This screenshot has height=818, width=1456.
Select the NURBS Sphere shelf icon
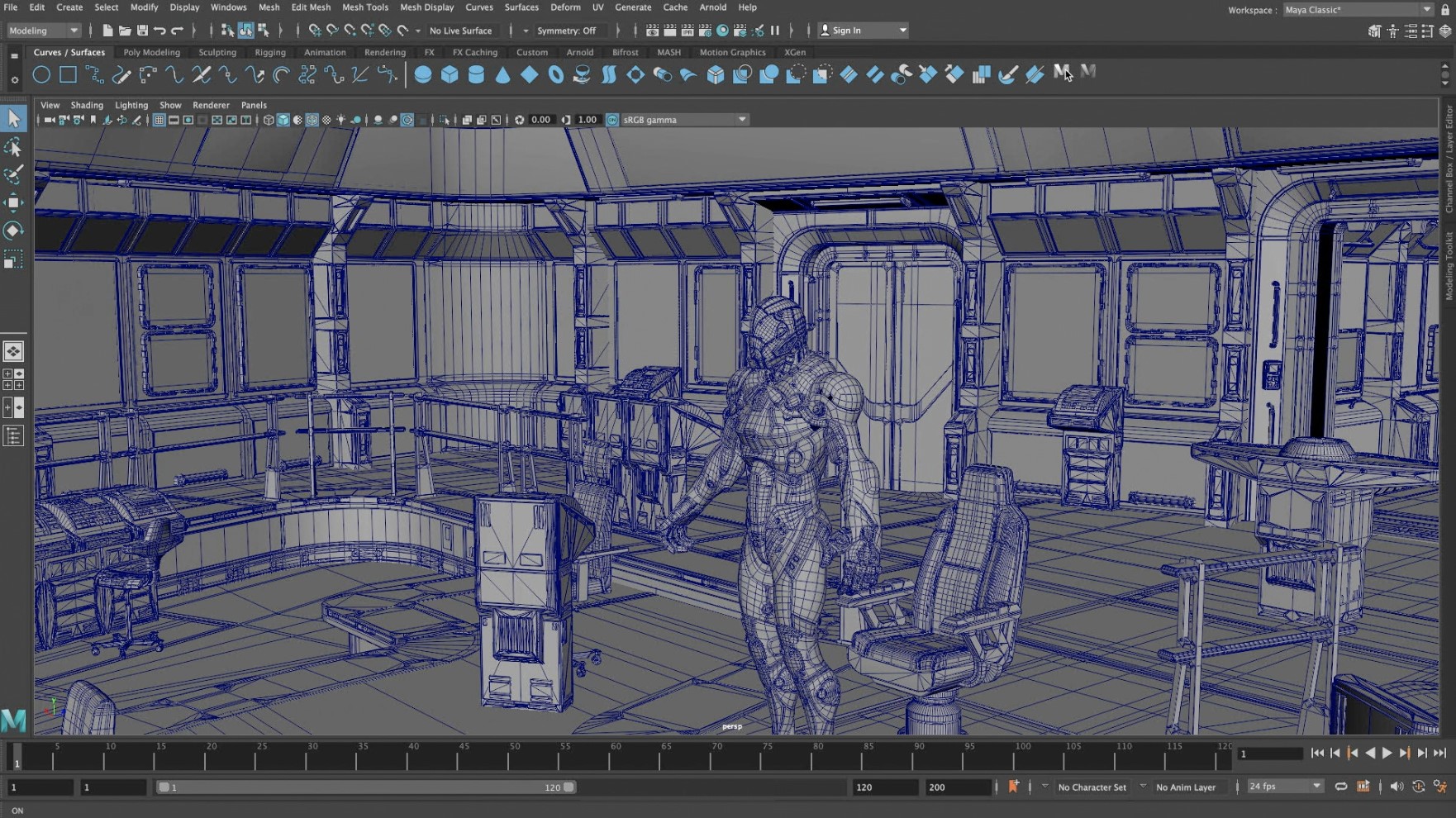pos(422,74)
